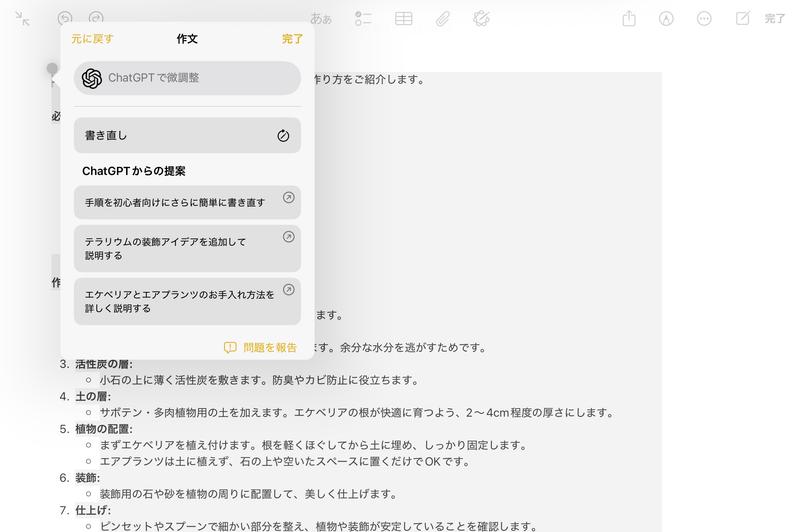Click the share icon in toolbar
800x532 pixels.
[x=629, y=18]
